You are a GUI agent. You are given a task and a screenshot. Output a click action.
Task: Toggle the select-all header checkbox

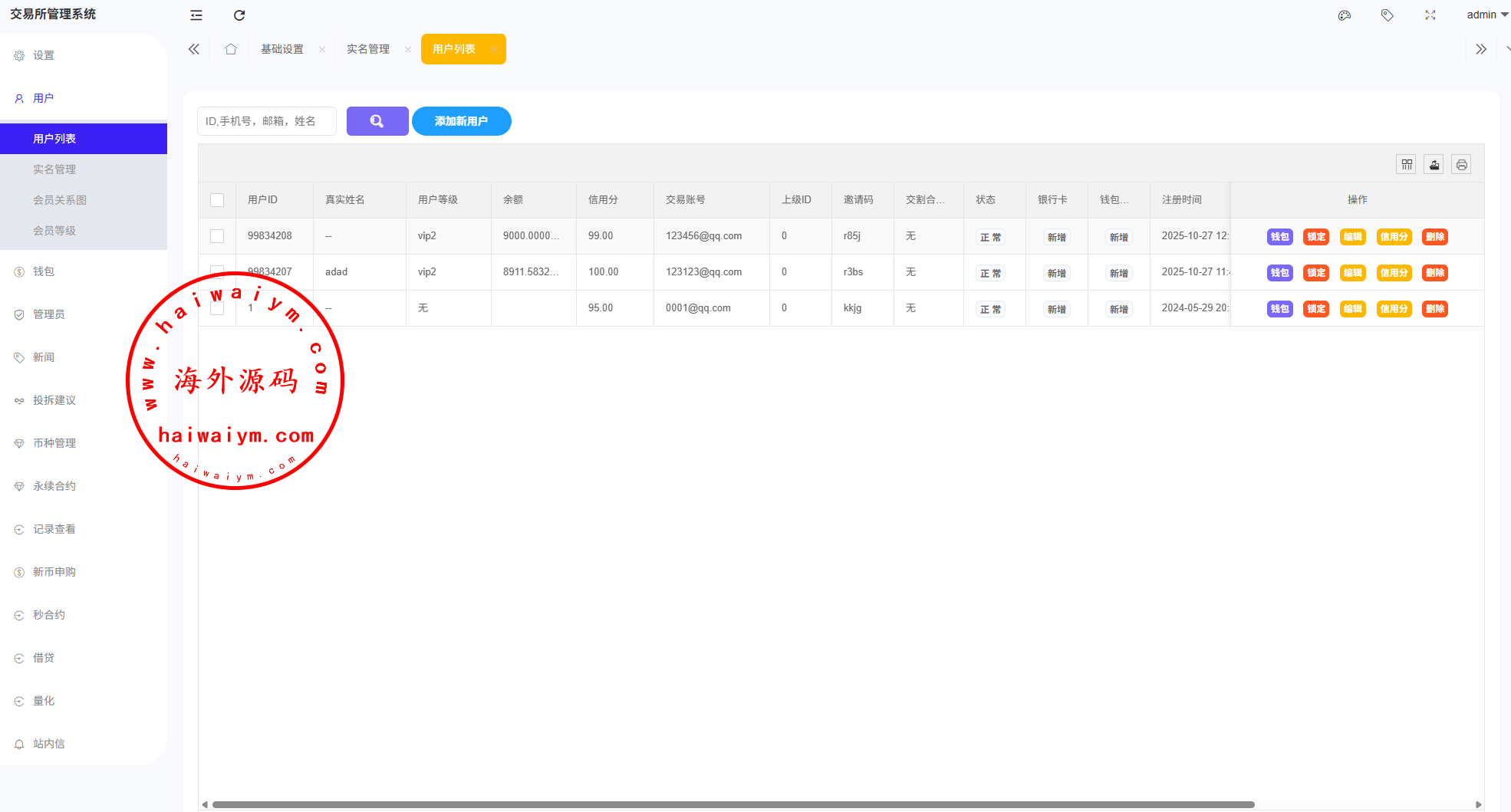(217, 200)
